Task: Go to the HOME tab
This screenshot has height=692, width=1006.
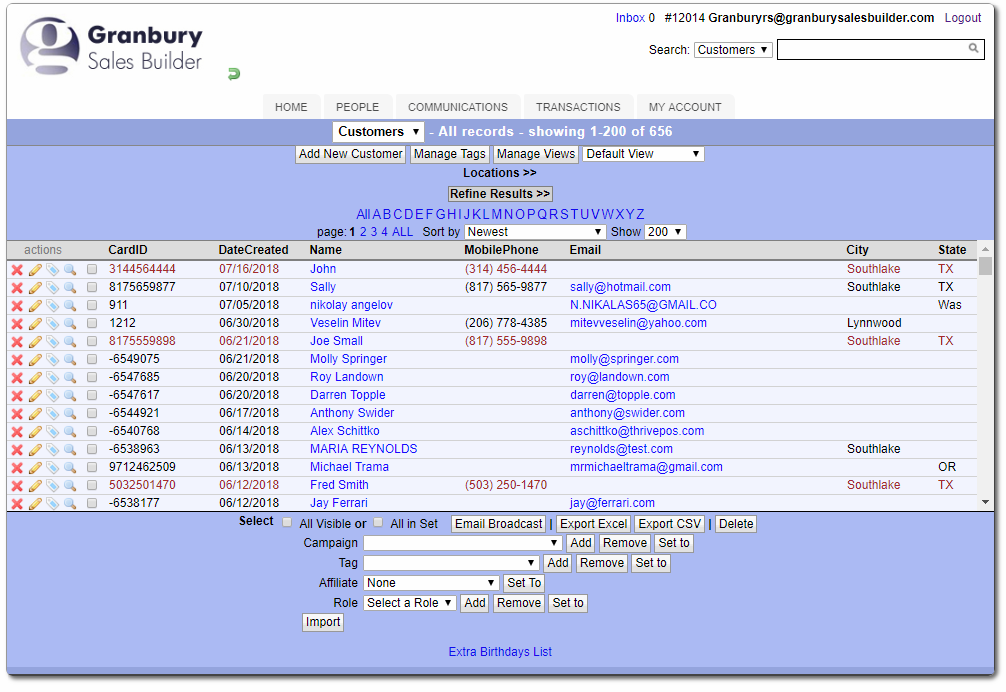Action: tap(291, 107)
